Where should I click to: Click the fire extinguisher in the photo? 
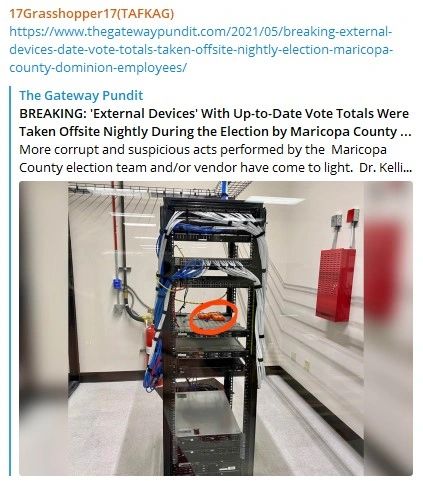[x=149, y=338]
